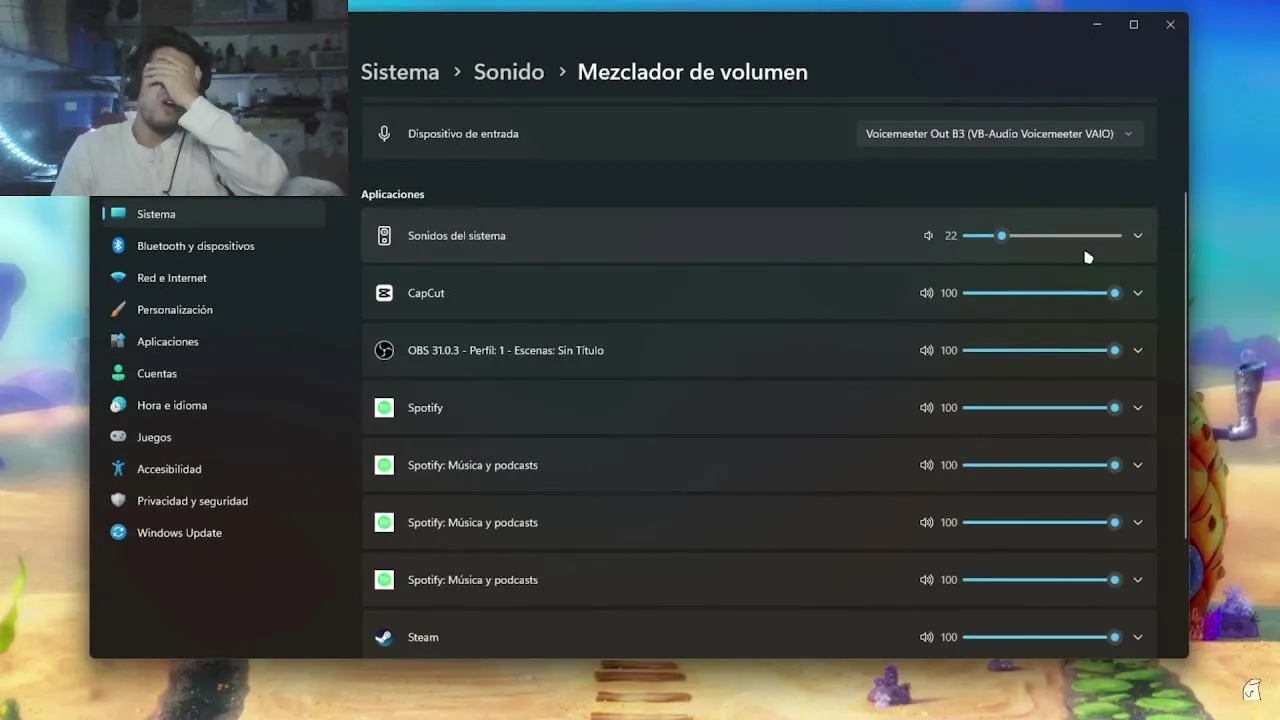This screenshot has height=720, width=1280.
Task: Click the settings window vertical scrollbar
Action: (x=1185, y=365)
